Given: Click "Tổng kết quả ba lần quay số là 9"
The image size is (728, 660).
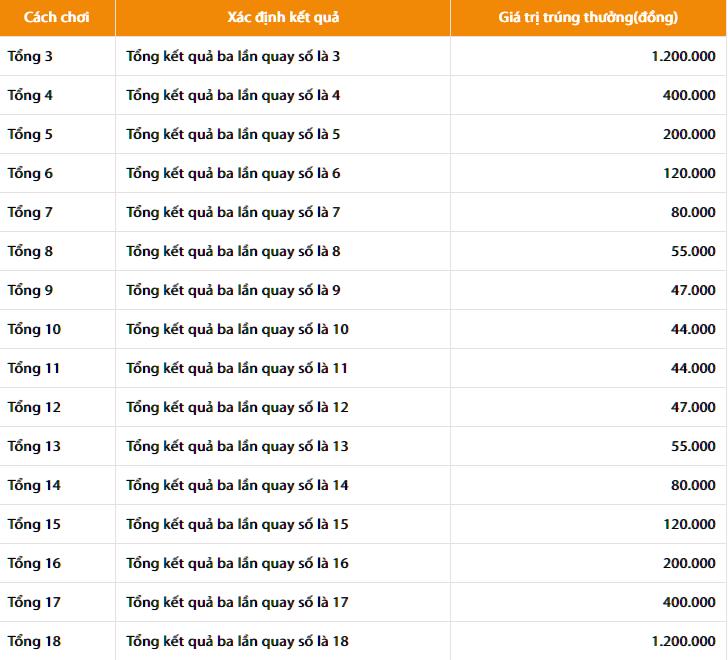Looking at the screenshot, I should click(x=233, y=290).
